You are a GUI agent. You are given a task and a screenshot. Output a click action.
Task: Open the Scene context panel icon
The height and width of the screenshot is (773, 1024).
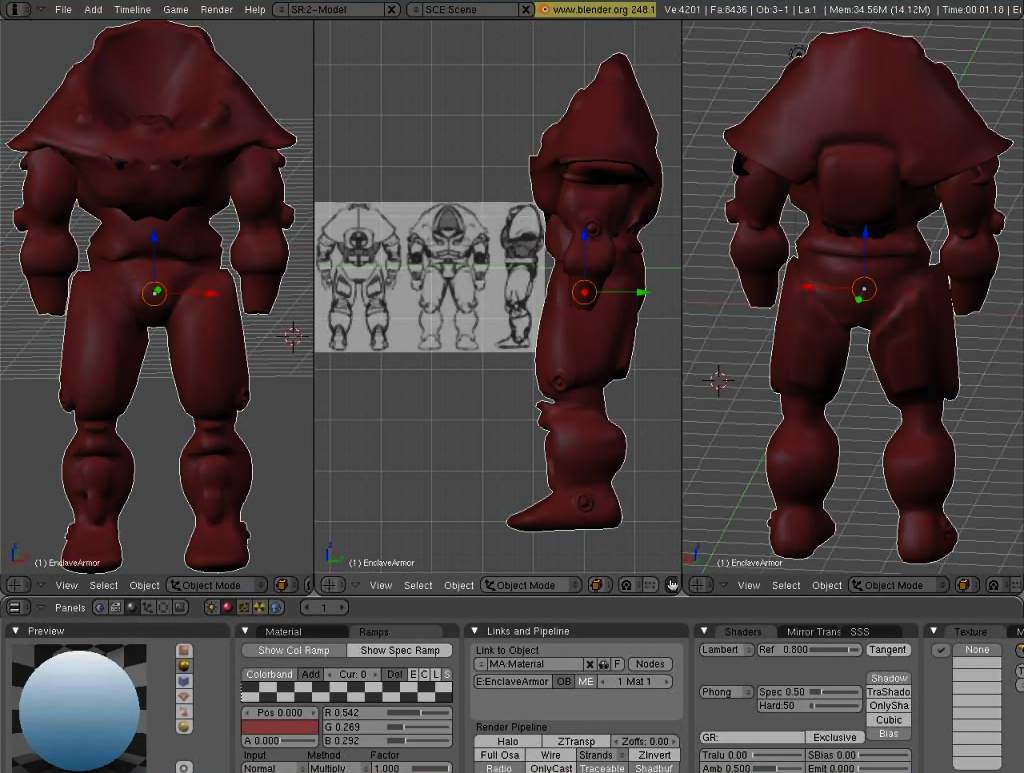click(x=180, y=608)
